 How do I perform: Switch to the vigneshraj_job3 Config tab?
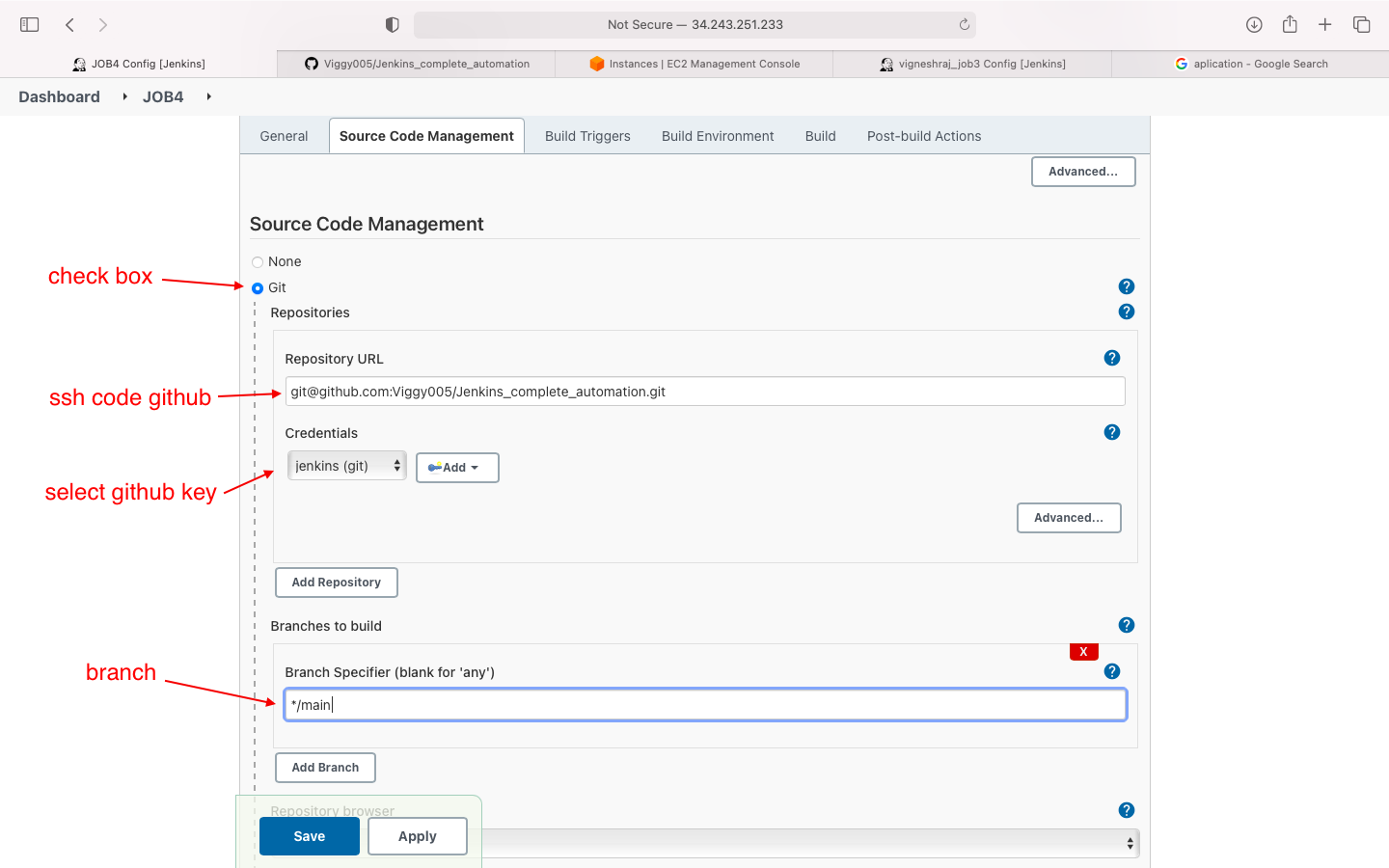point(972,64)
